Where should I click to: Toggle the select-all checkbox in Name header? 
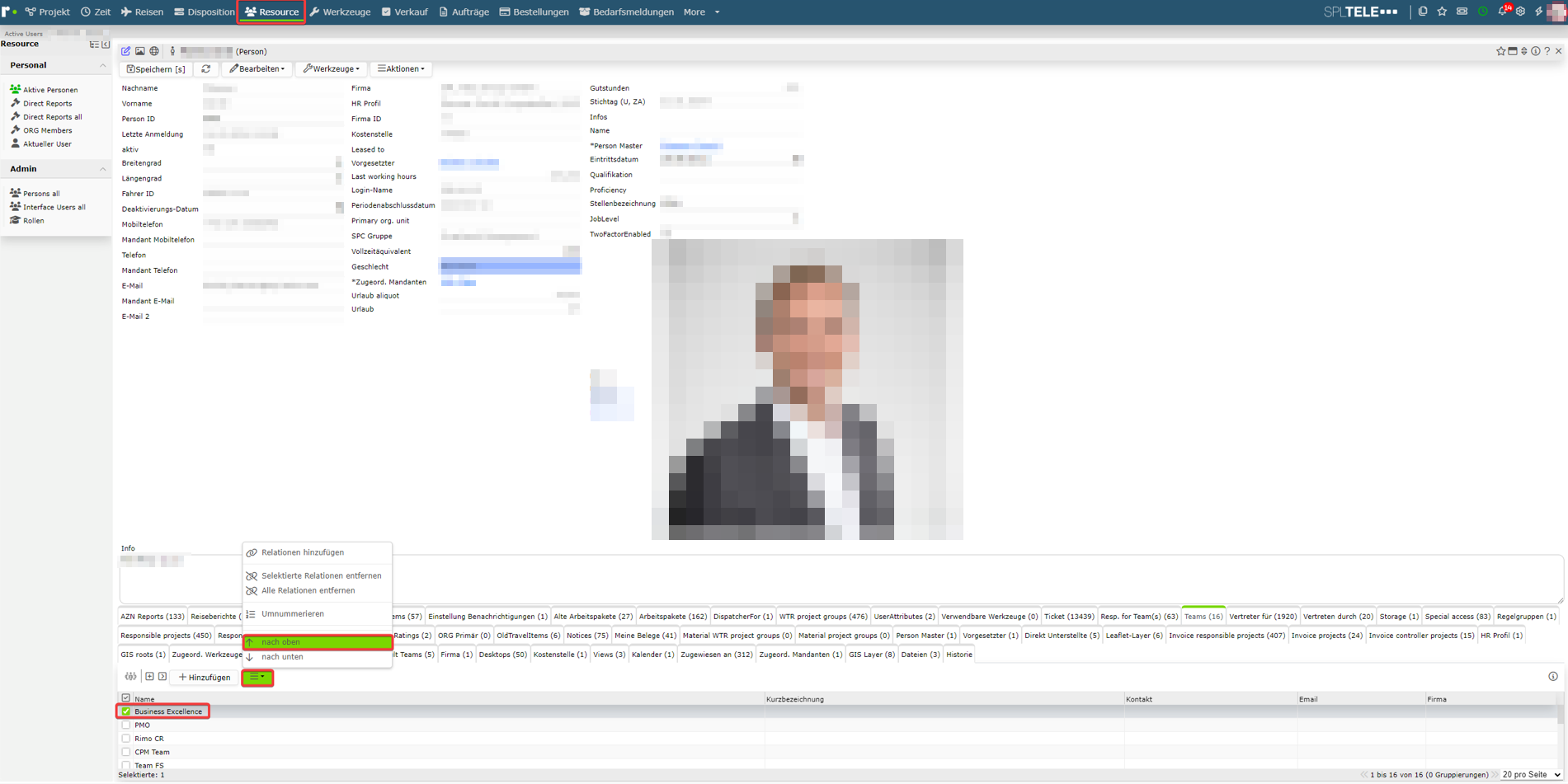126,698
